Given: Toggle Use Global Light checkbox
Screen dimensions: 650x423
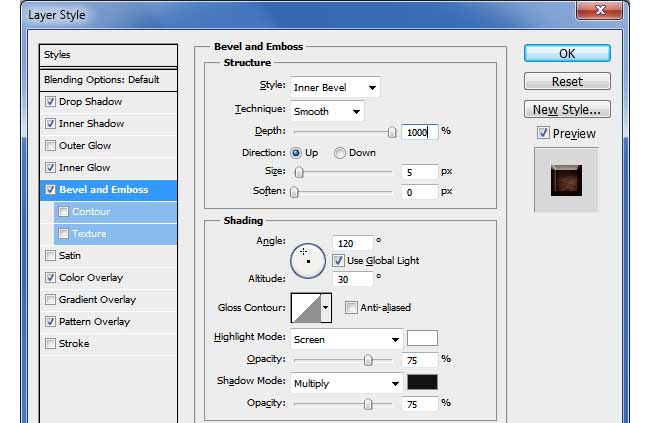Looking at the screenshot, I should pyautogui.click(x=338, y=260).
